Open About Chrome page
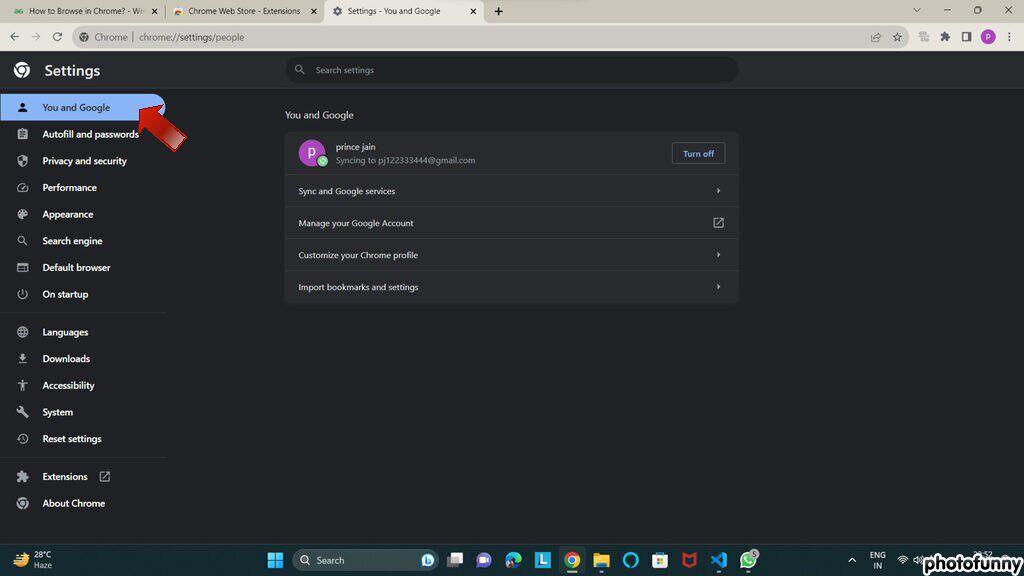The width and height of the screenshot is (1024, 576). click(82, 504)
